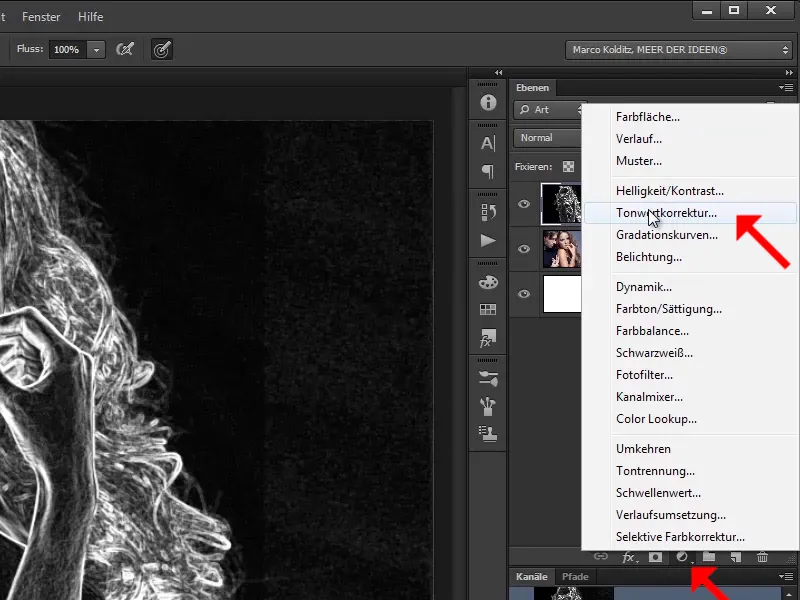
Task: Open the Fenster menu
Action: (41, 17)
